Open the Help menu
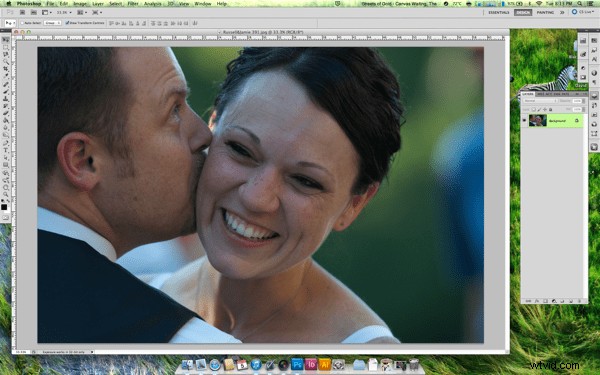 click(222, 4)
